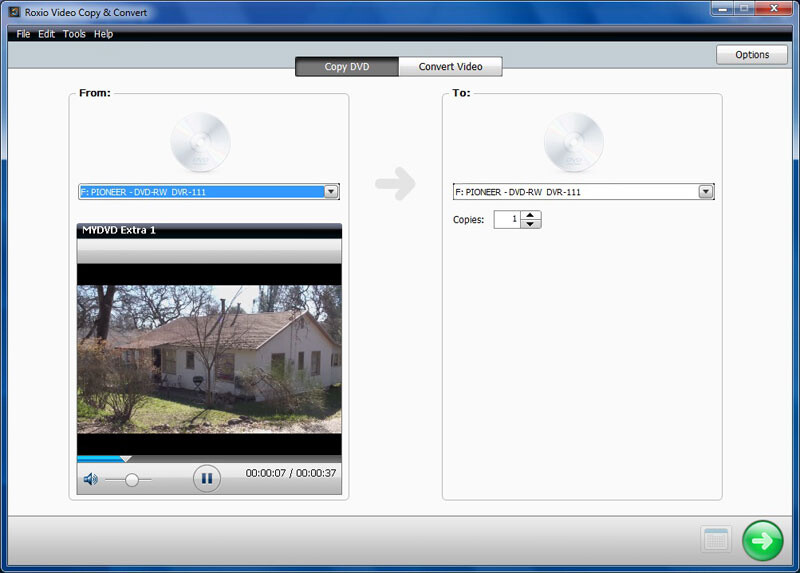Pause the video preview
800x573 pixels.
207,479
